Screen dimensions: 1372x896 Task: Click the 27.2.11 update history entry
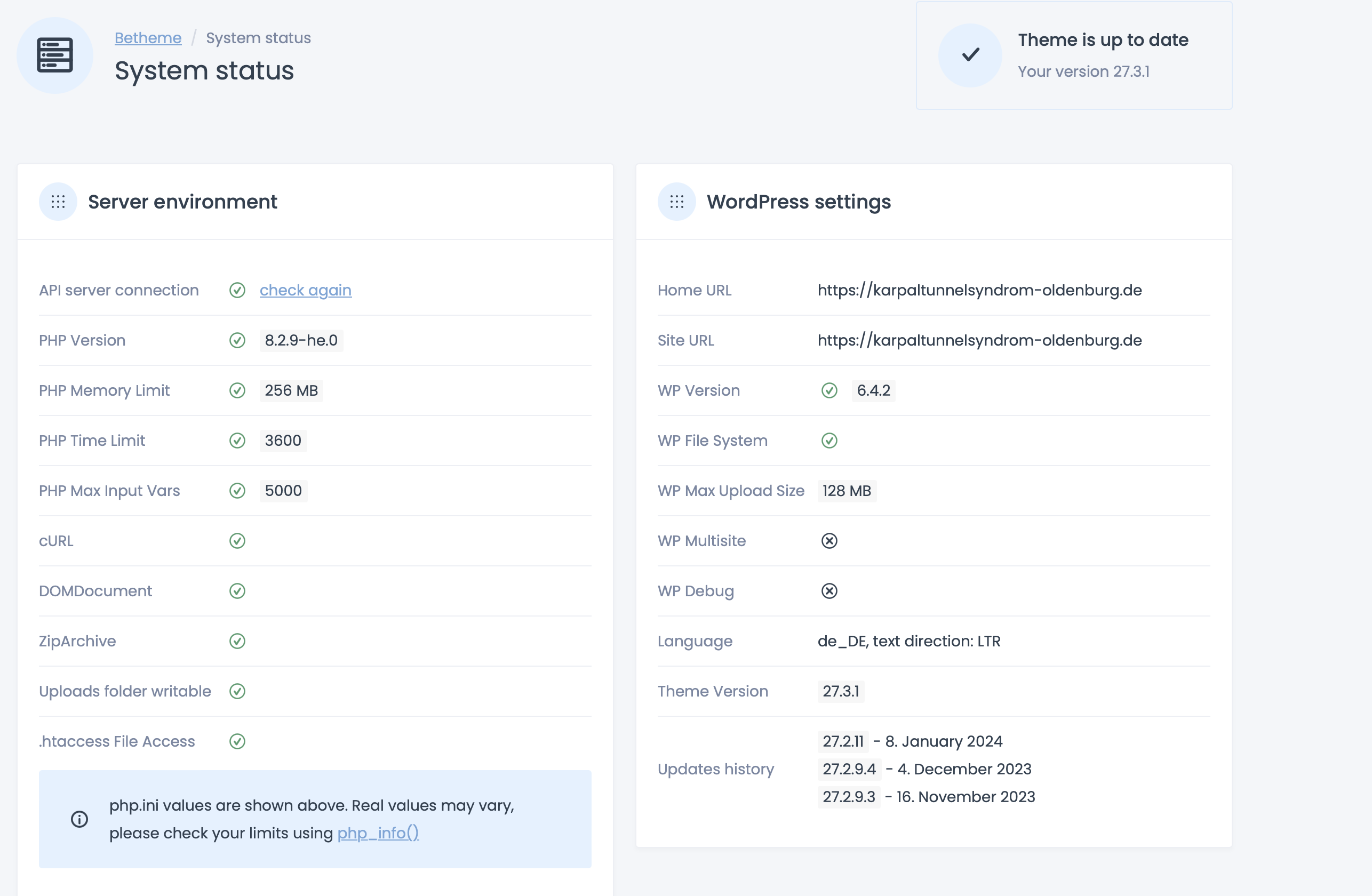[x=910, y=741]
